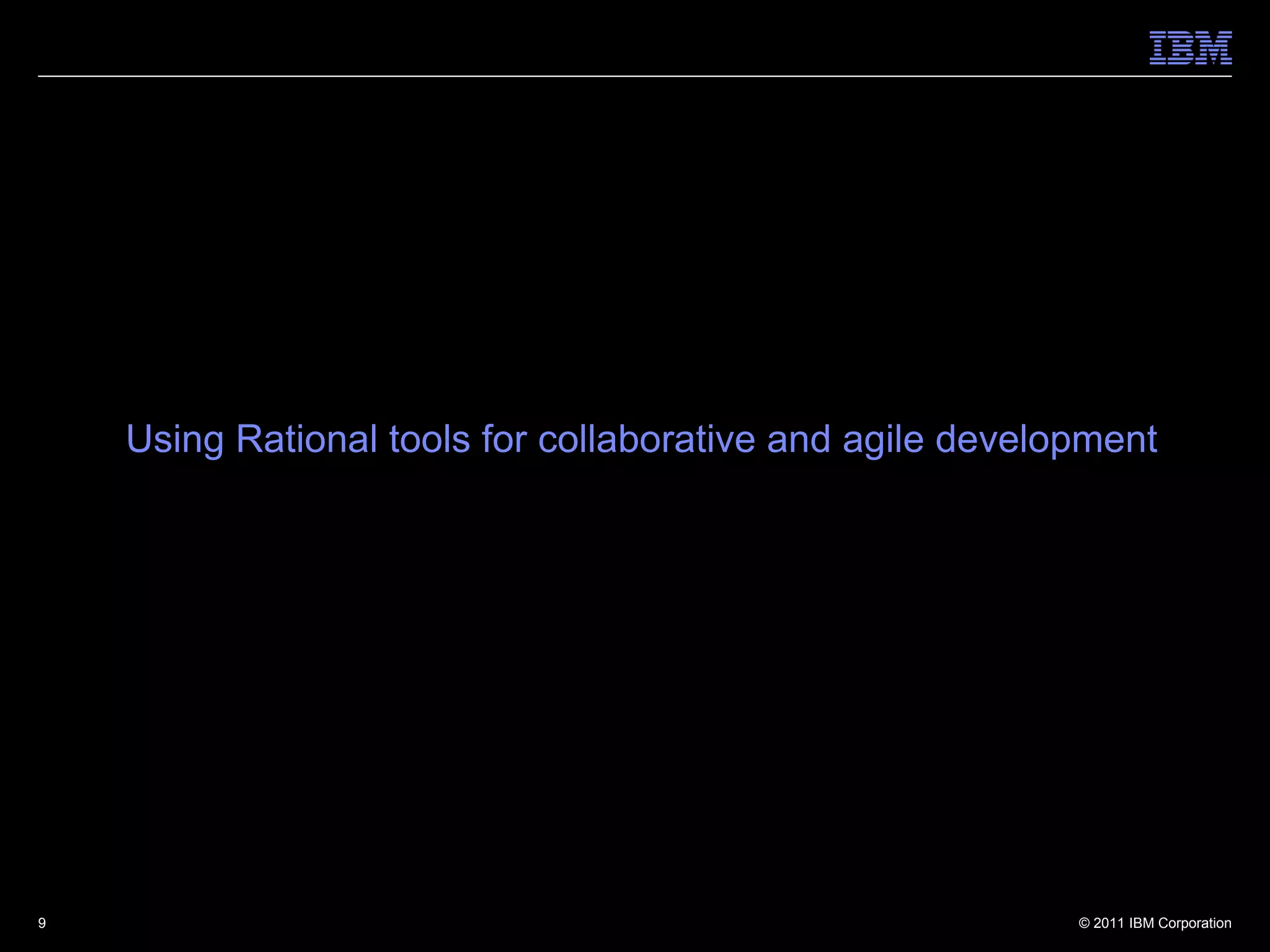Click the slide number 9
The height and width of the screenshot is (952, 1270).
42,923
